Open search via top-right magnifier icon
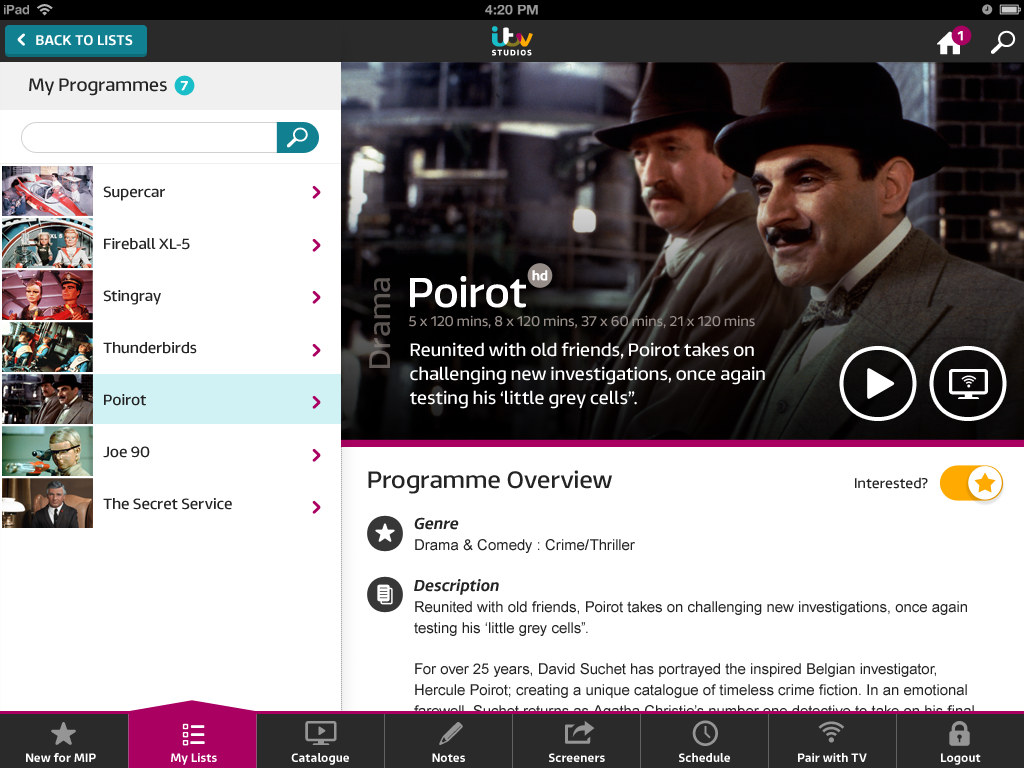The height and width of the screenshot is (768, 1024). click(1002, 42)
